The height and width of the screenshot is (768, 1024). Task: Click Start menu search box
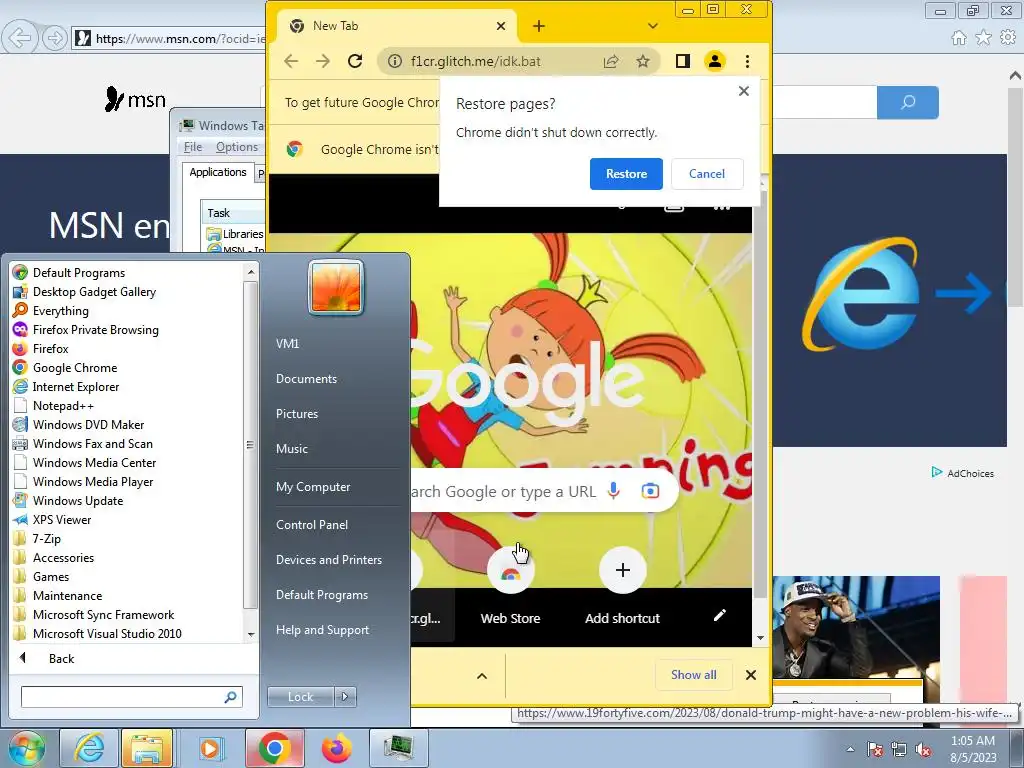131,697
